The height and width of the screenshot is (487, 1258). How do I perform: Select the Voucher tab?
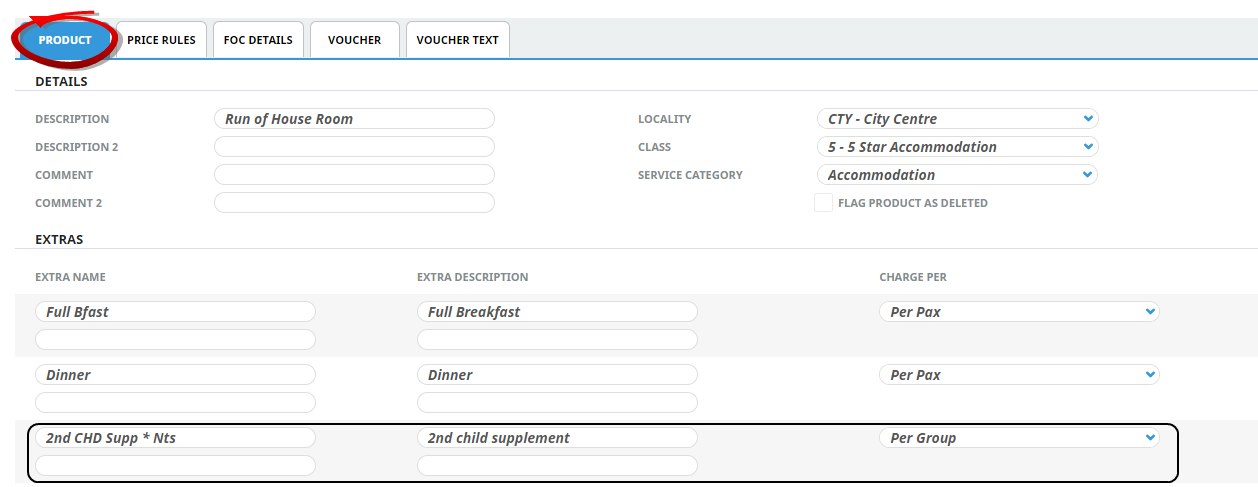(354, 40)
